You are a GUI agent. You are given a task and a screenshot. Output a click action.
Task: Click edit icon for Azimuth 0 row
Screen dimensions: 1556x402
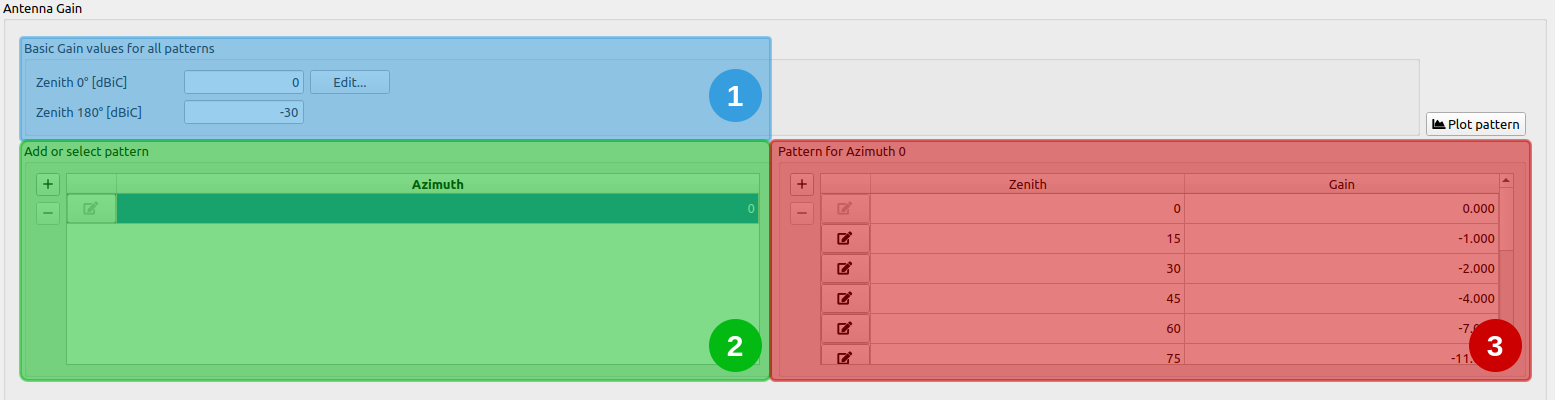91,209
